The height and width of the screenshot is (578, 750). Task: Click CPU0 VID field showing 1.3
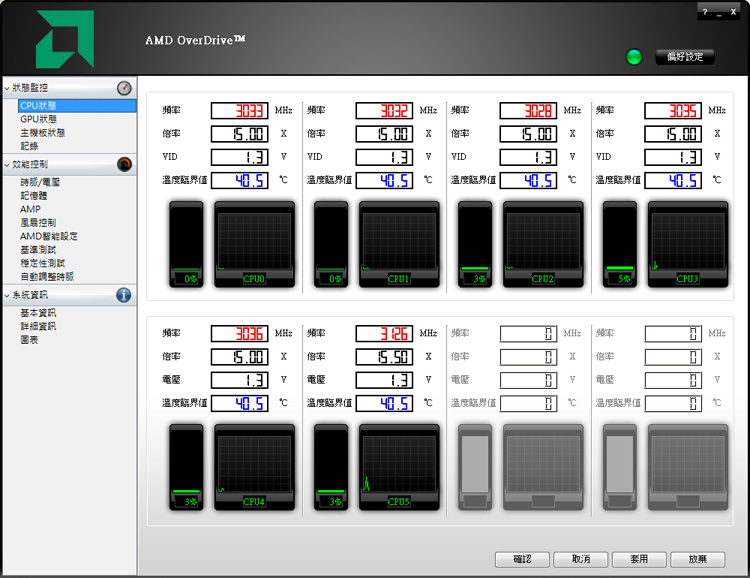tap(240, 157)
